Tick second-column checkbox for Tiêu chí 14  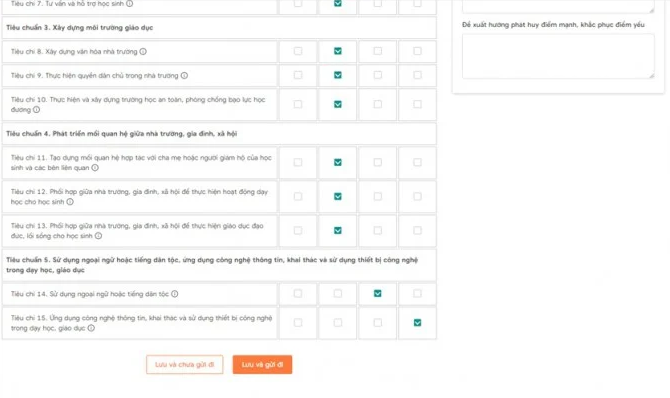(338, 293)
